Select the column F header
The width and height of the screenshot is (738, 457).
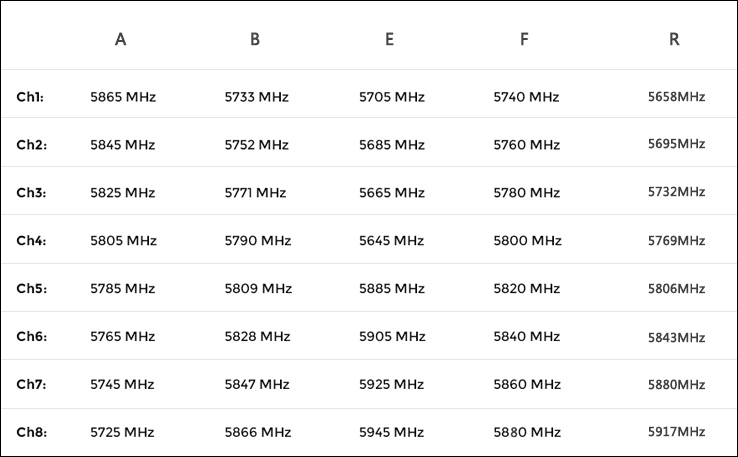tap(524, 40)
